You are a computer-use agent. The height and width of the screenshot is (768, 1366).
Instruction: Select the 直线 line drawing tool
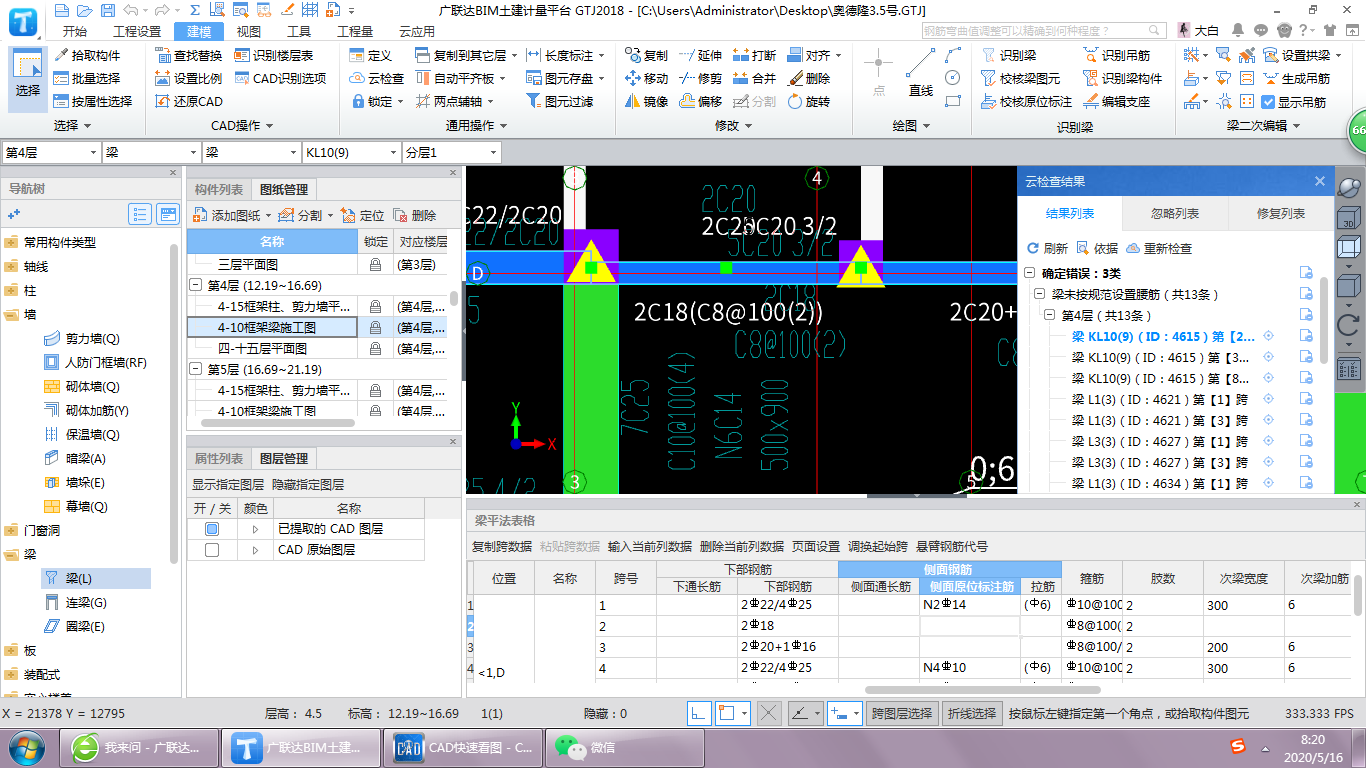pos(921,74)
